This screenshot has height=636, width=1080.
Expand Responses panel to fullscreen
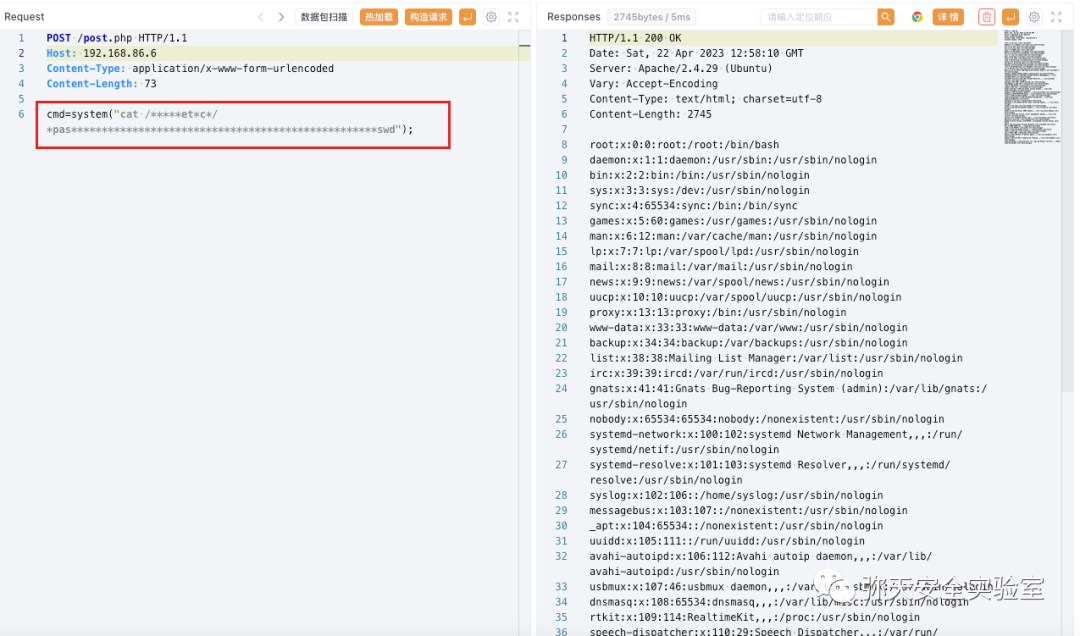1056,17
